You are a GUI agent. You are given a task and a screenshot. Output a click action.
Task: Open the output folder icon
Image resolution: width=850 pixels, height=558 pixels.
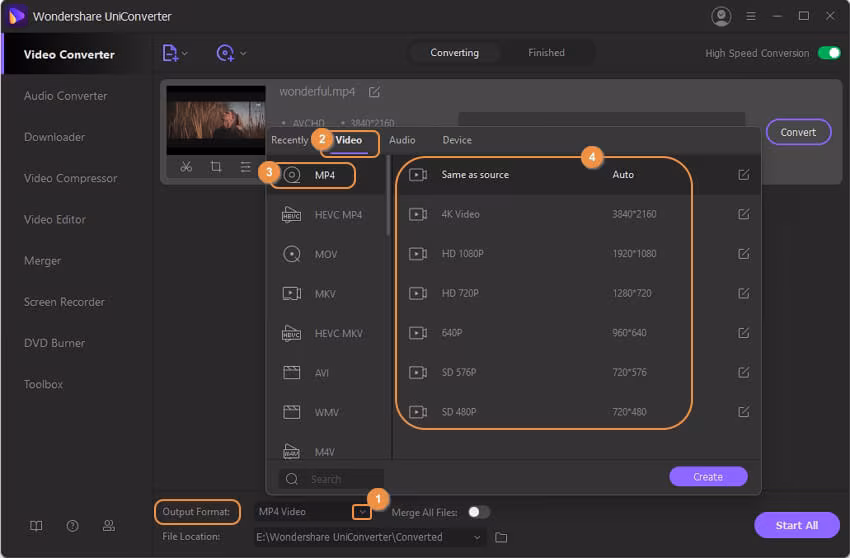501,537
